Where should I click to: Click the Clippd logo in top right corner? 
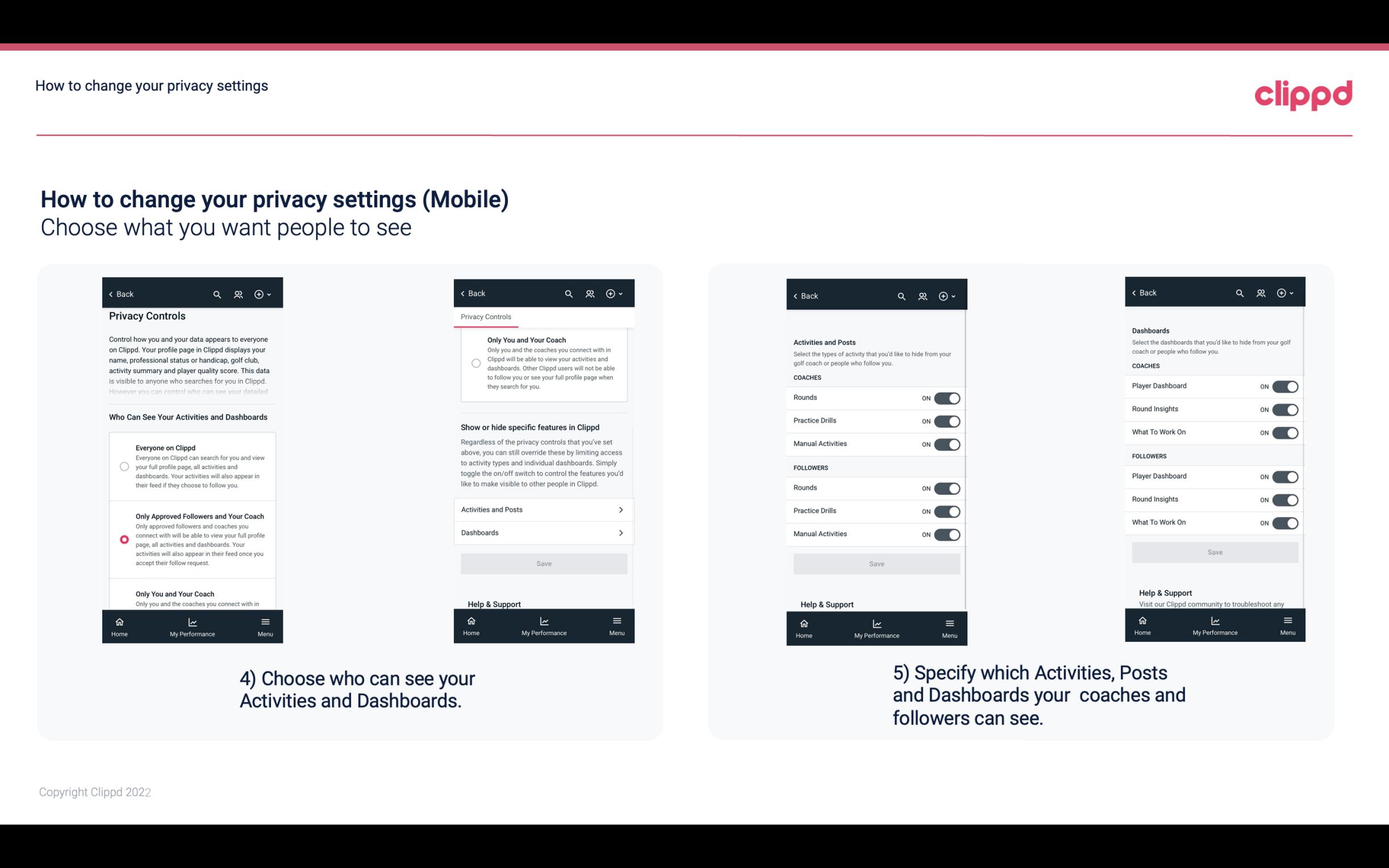(1303, 94)
